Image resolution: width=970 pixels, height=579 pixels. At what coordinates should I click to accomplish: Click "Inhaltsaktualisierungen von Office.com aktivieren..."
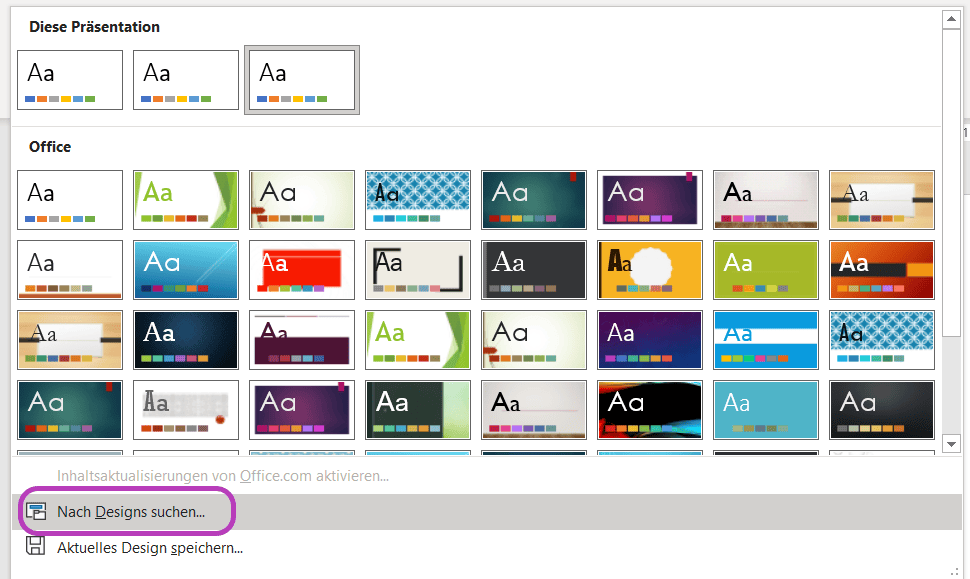(x=222, y=476)
